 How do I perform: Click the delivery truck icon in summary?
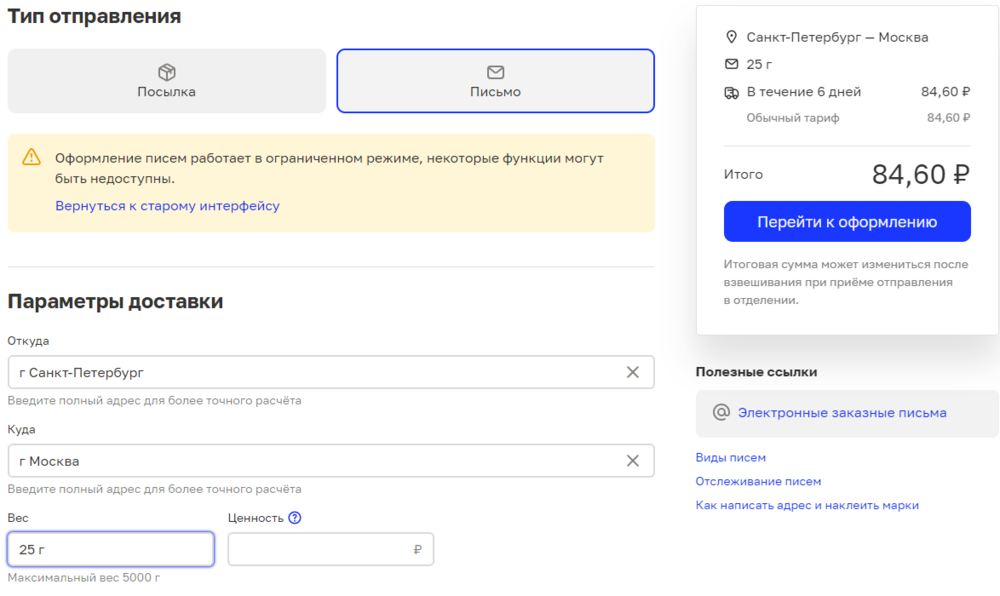(x=731, y=92)
